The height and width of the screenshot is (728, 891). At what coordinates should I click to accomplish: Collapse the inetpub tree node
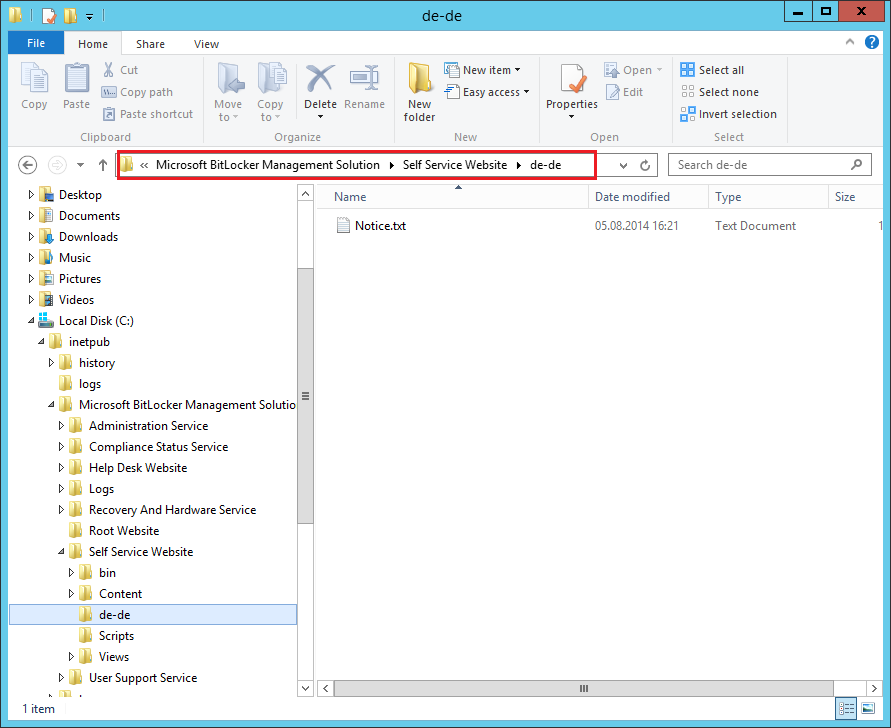(x=41, y=342)
